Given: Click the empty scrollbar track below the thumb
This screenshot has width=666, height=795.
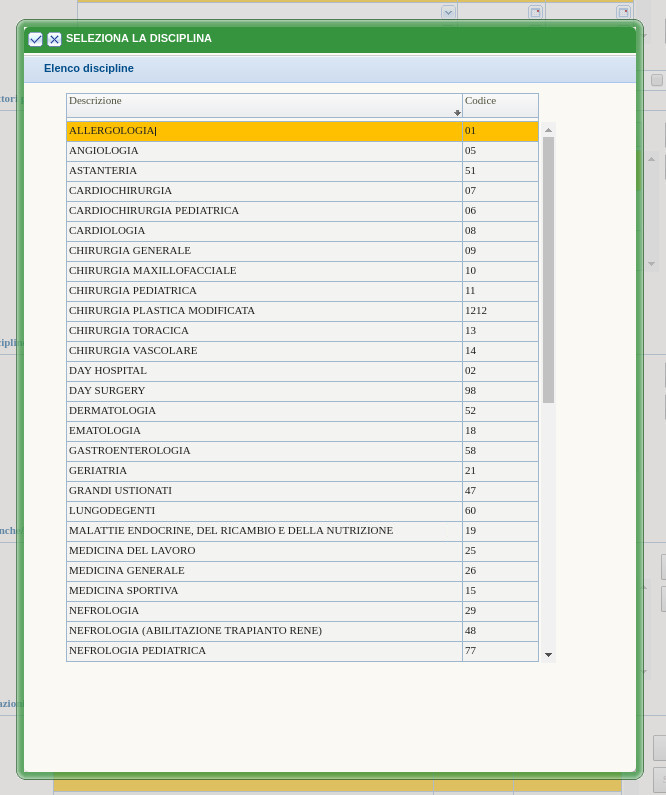Looking at the screenshot, I should coord(548,520).
